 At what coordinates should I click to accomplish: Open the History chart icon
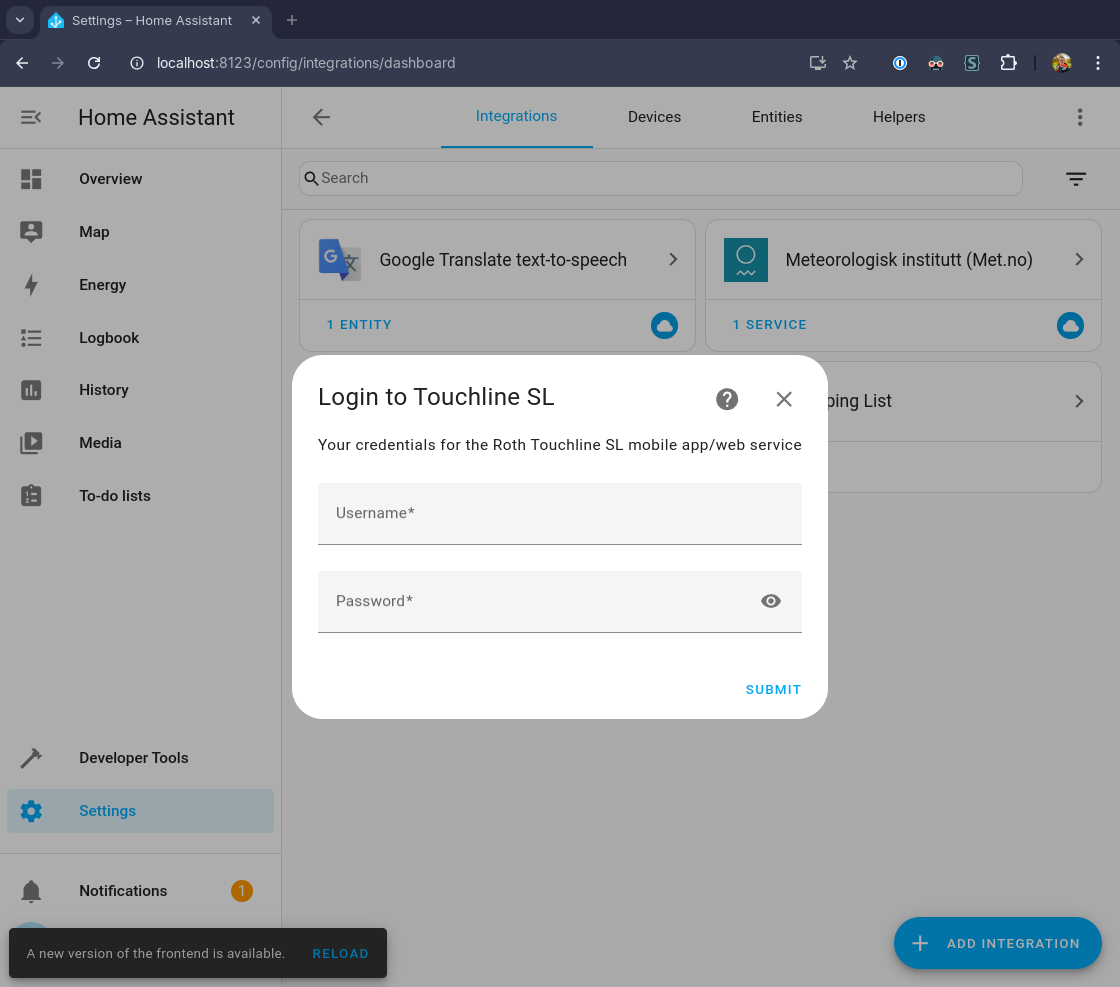[31, 390]
